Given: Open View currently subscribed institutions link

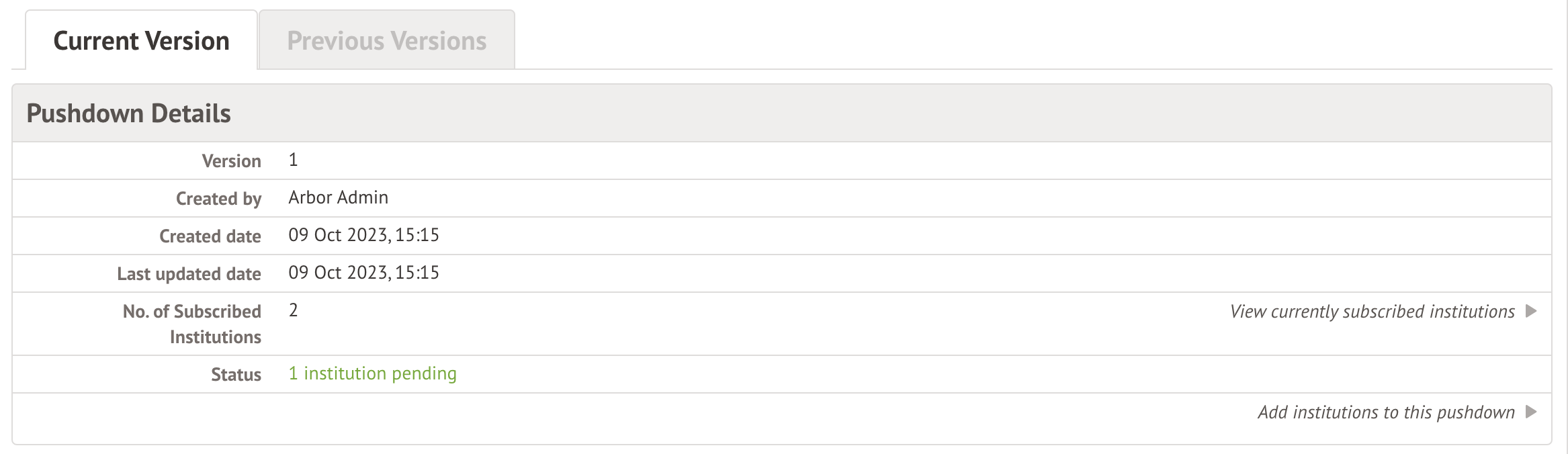Looking at the screenshot, I should tap(1372, 312).
